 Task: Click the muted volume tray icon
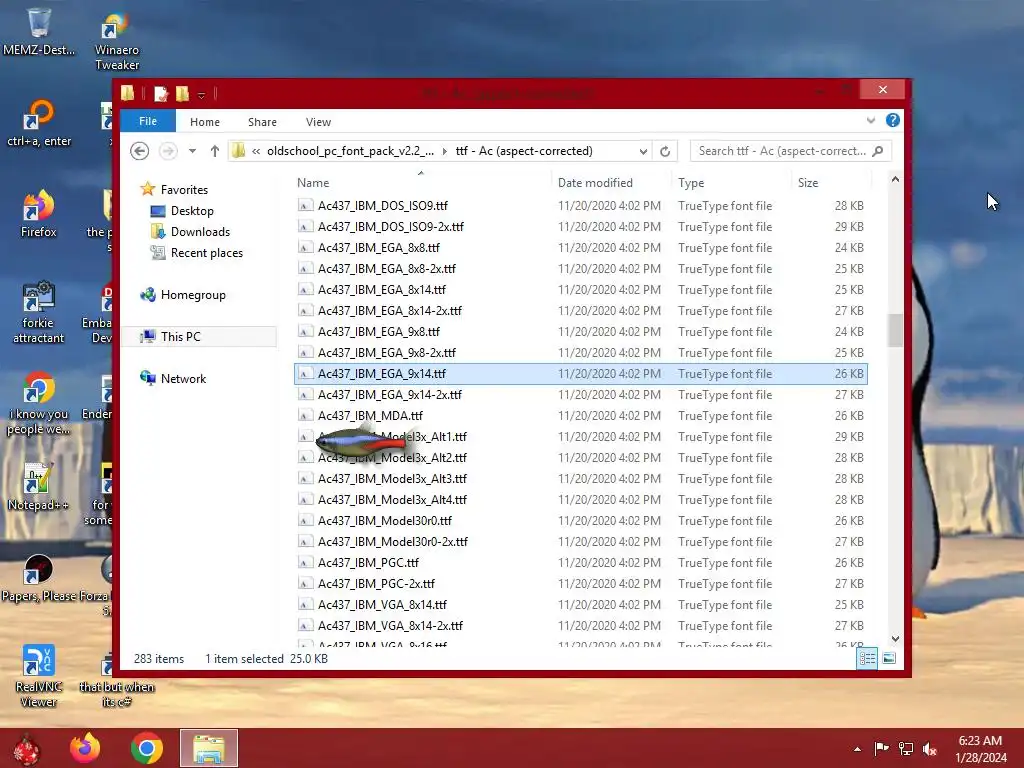coord(930,748)
